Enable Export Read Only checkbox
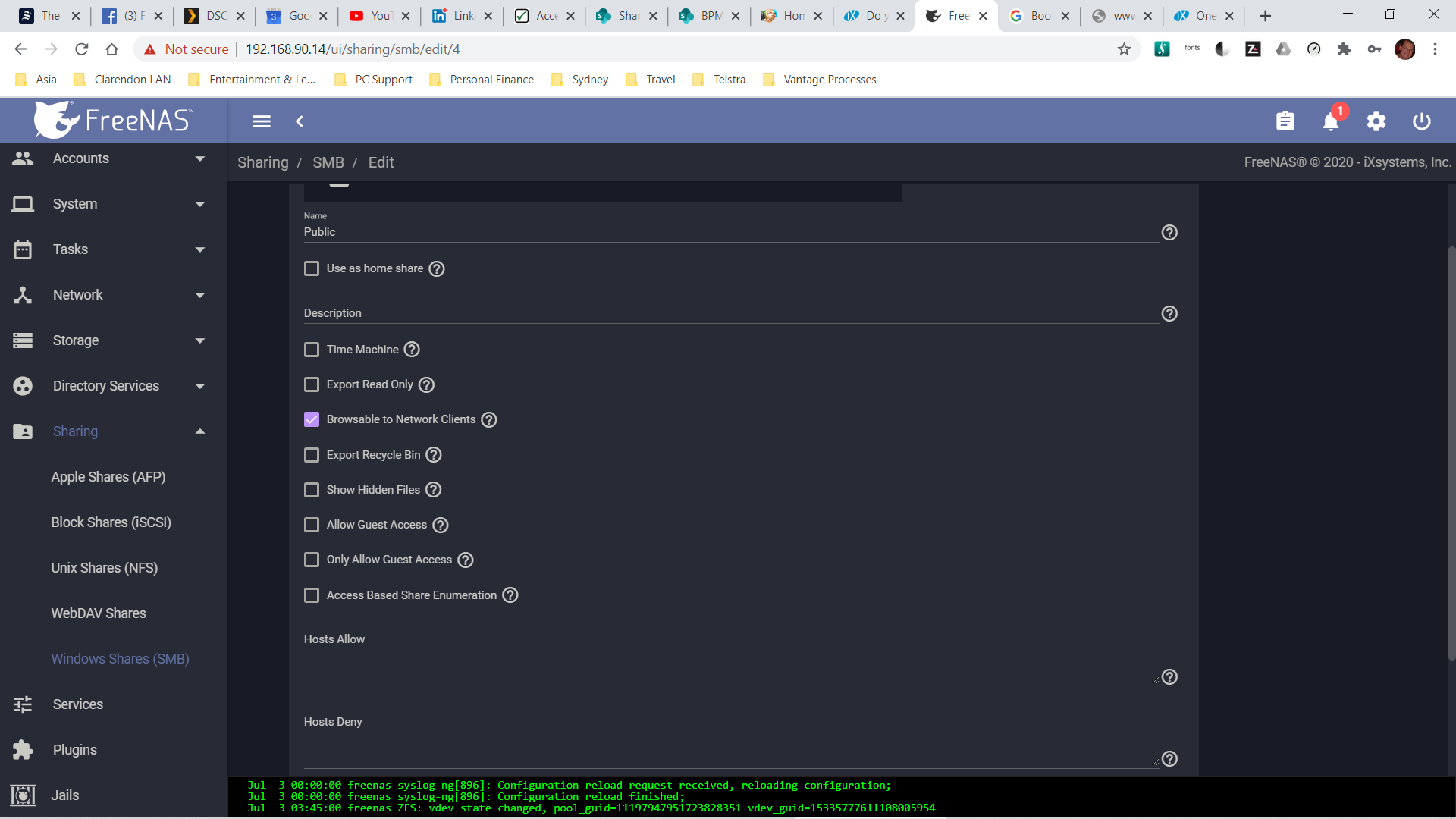The height and width of the screenshot is (819, 1456). coord(312,384)
